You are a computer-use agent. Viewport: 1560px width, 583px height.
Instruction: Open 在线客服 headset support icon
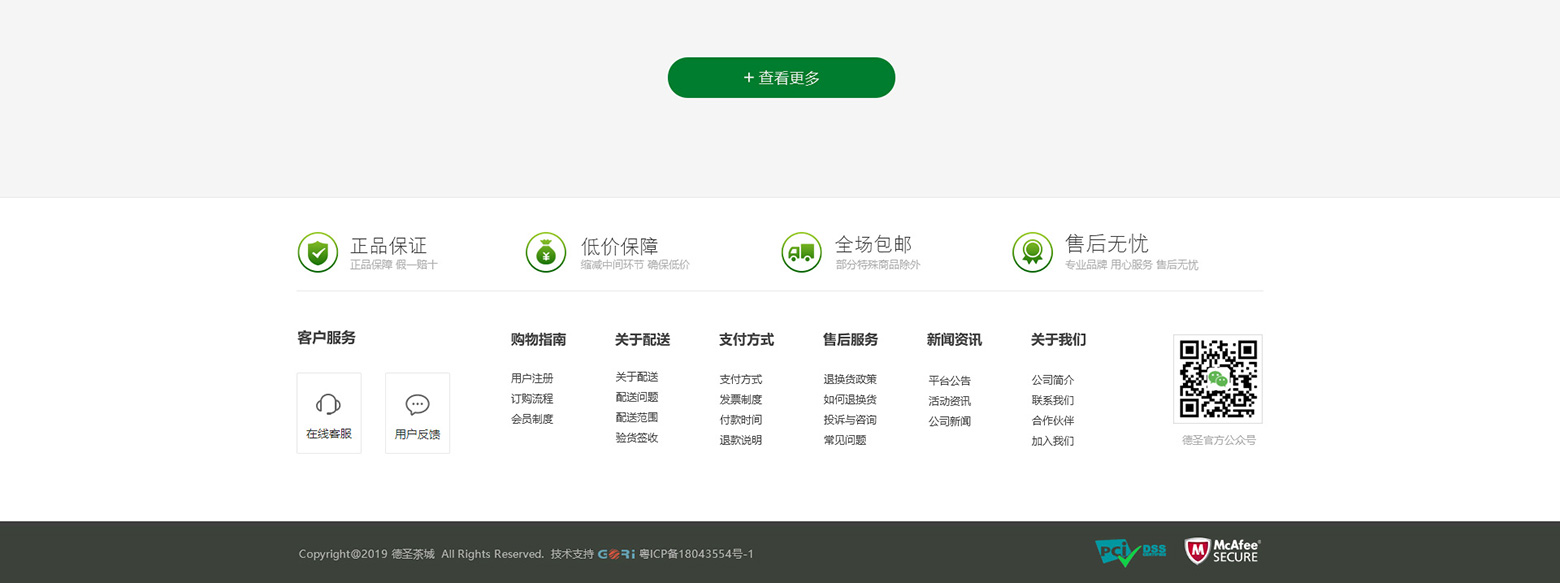coord(329,405)
